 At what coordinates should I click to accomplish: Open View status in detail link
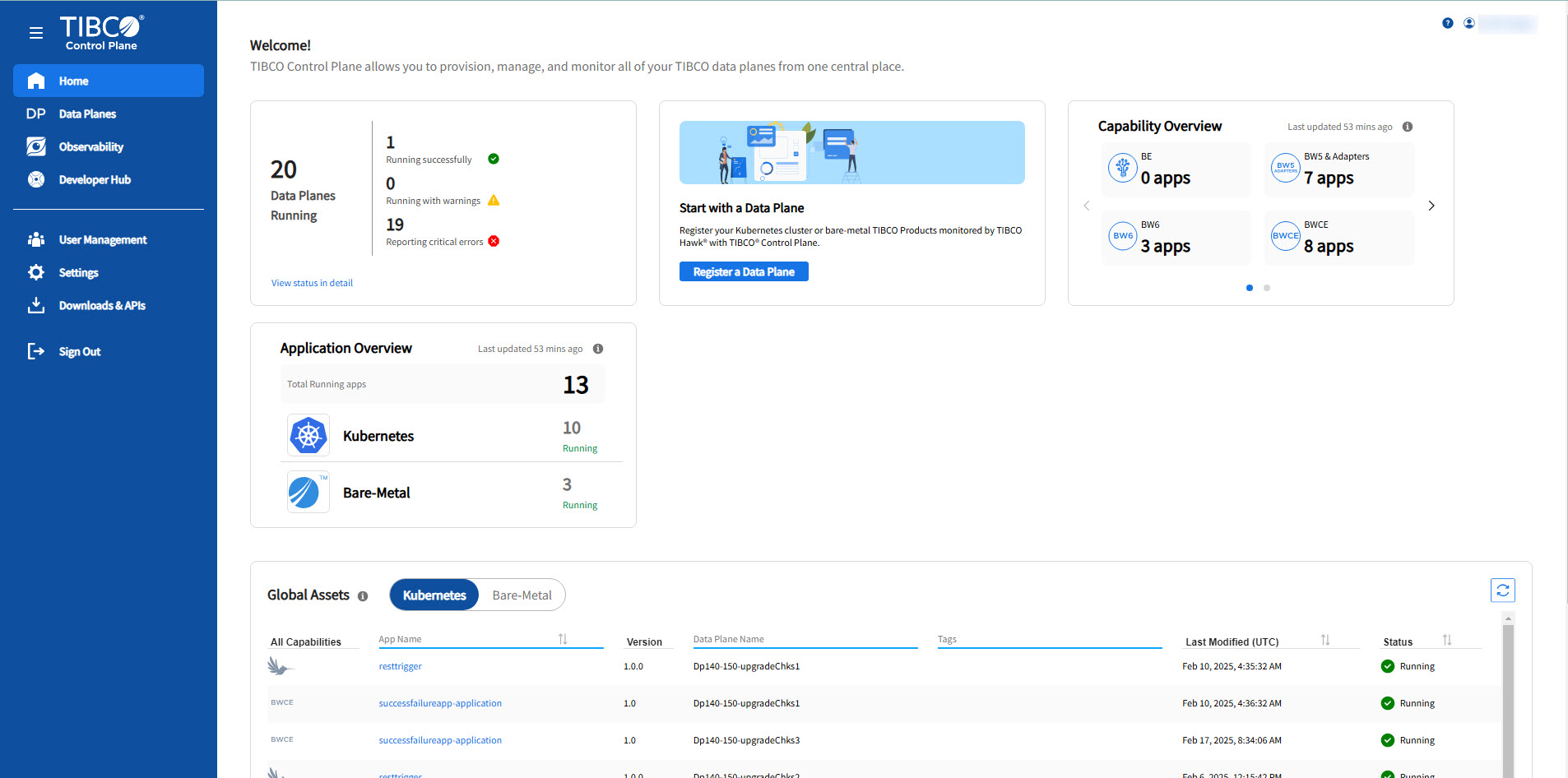[x=312, y=283]
